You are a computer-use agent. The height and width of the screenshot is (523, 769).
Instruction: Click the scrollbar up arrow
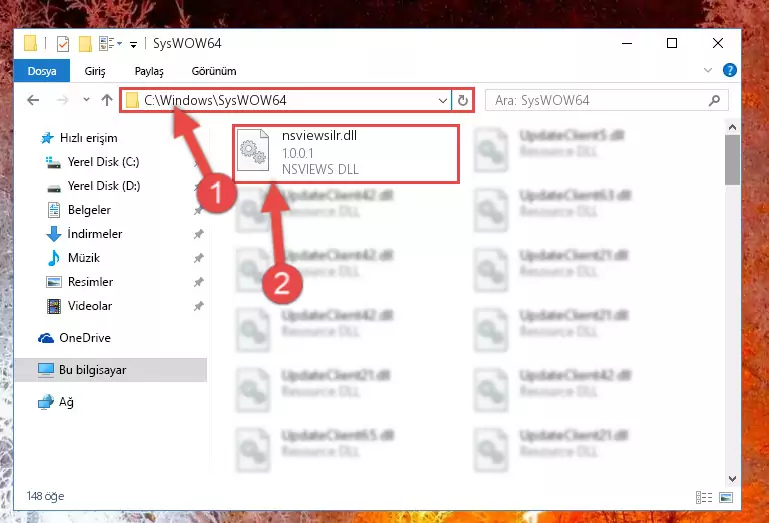tap(732, 128)
